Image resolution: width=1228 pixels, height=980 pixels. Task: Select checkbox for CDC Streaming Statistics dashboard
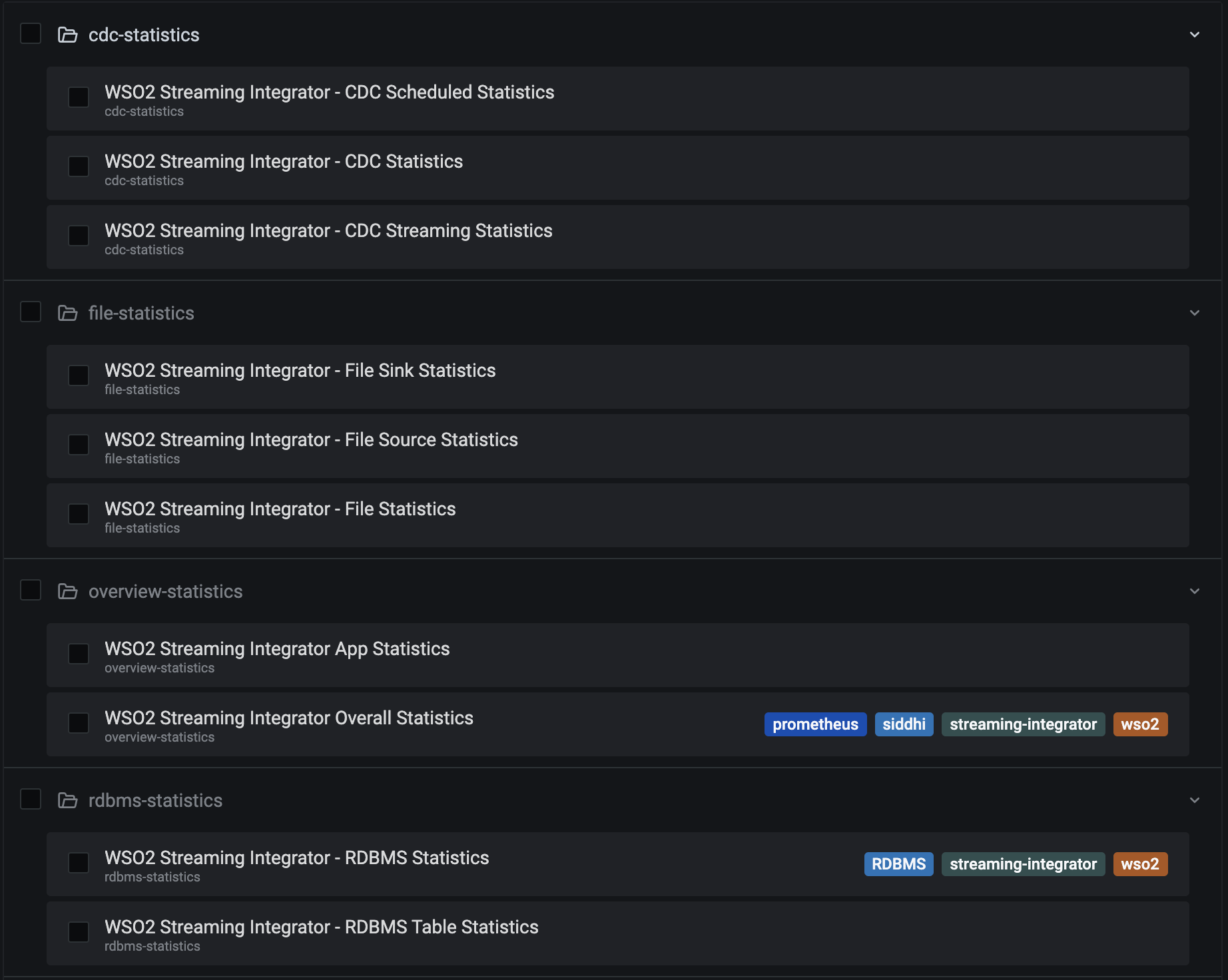(x=79, y=236)
